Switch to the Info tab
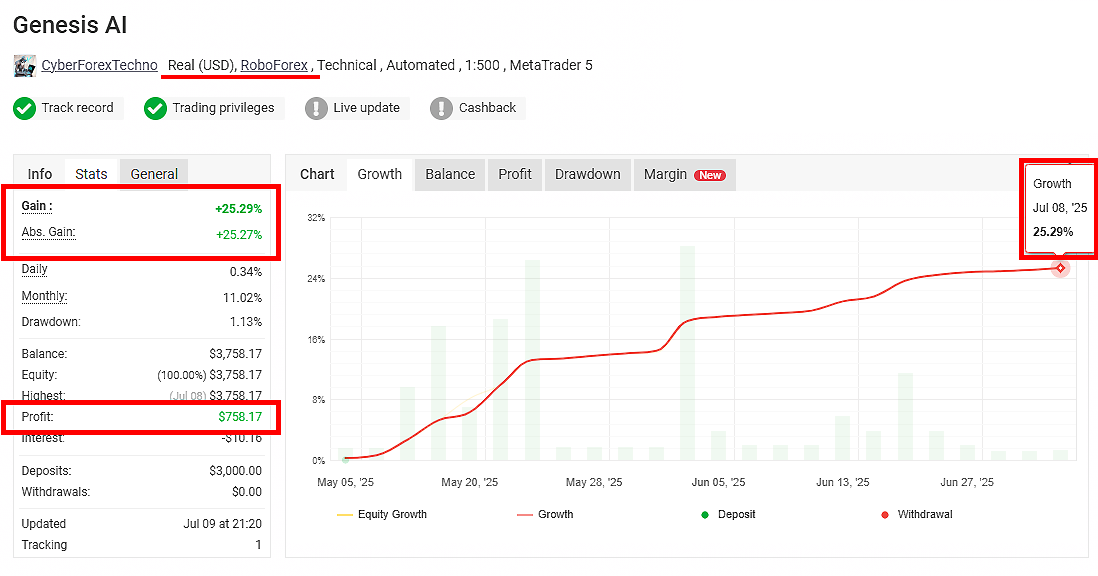 [40, 174]
